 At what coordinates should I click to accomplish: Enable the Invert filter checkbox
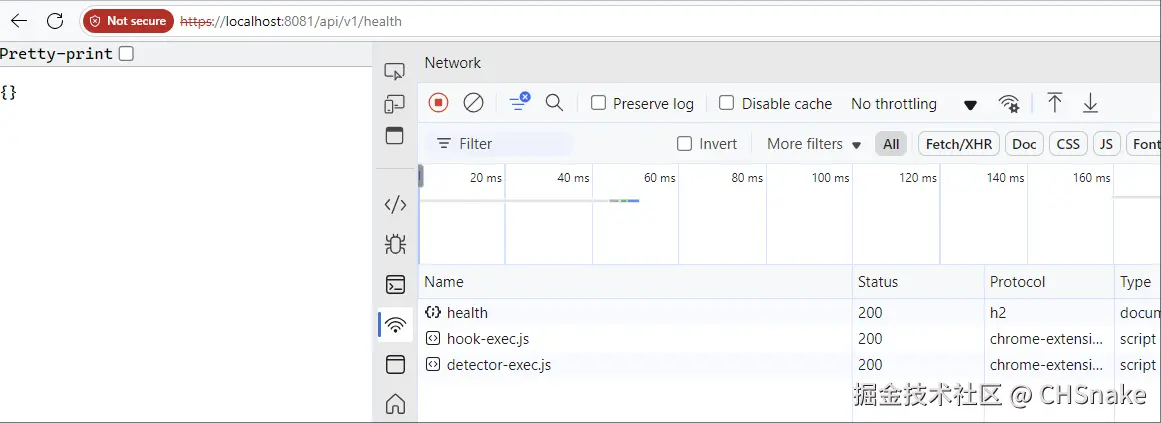click(685, 144)
